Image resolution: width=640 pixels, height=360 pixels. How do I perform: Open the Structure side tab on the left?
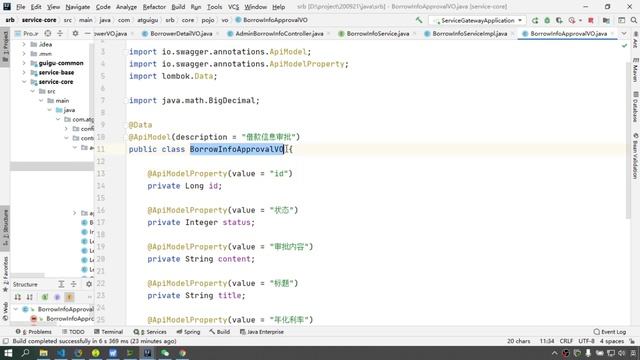(5, 227)
